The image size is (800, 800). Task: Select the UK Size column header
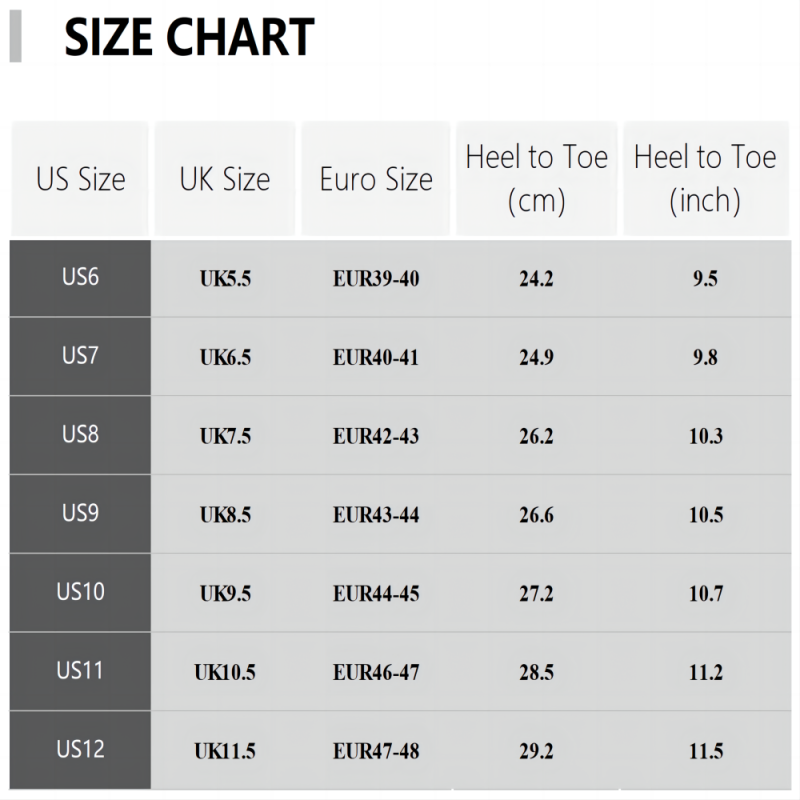pos(225,180)
